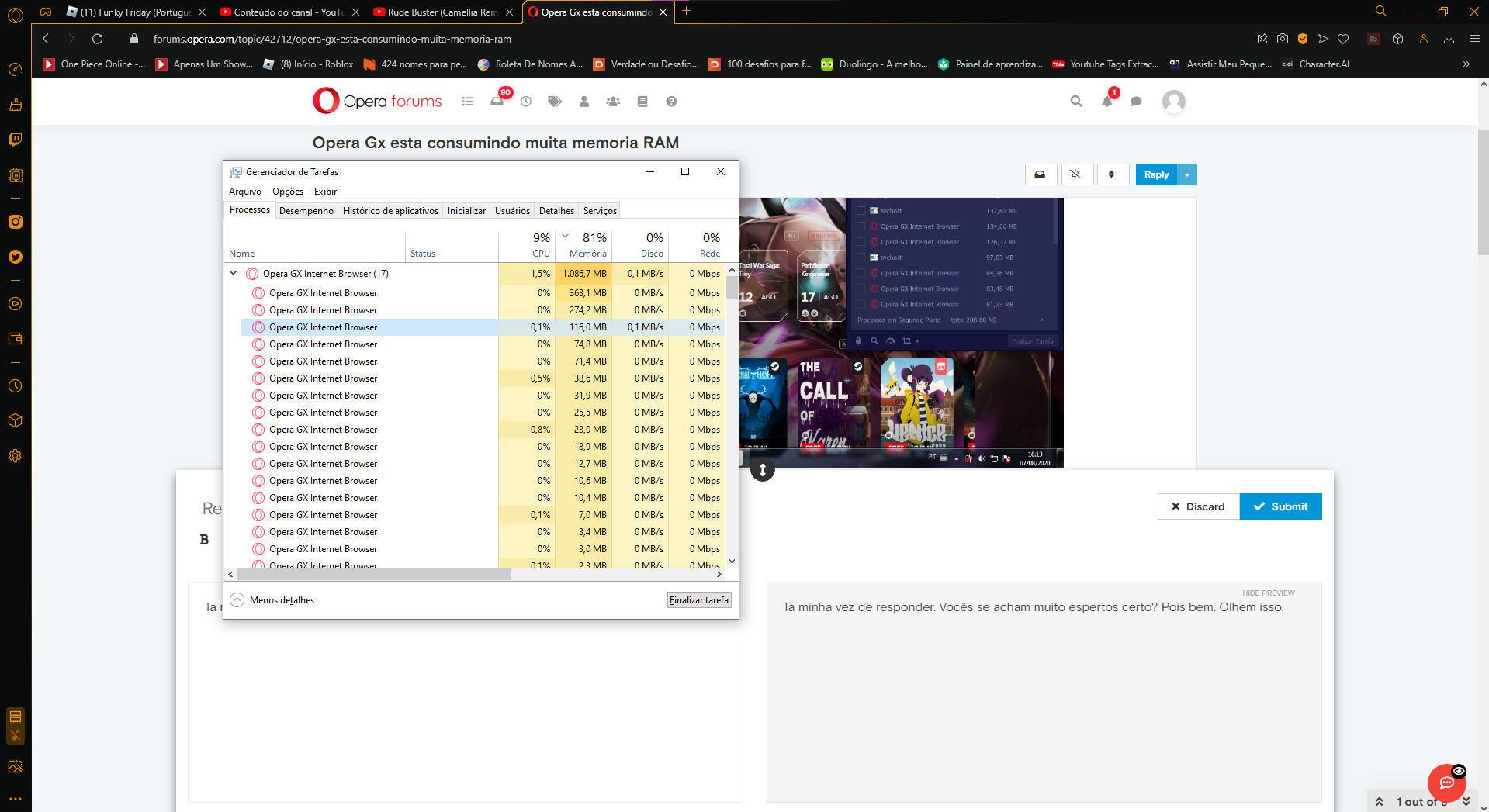Open GX Control speedometer in sidebar
Image resolution: width=1489 pixels, height=812 pixels.
coord(15,70)
